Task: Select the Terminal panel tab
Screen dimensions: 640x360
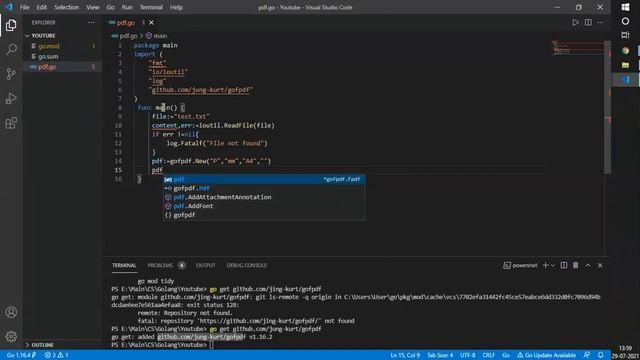Action: tap(124, 265)
